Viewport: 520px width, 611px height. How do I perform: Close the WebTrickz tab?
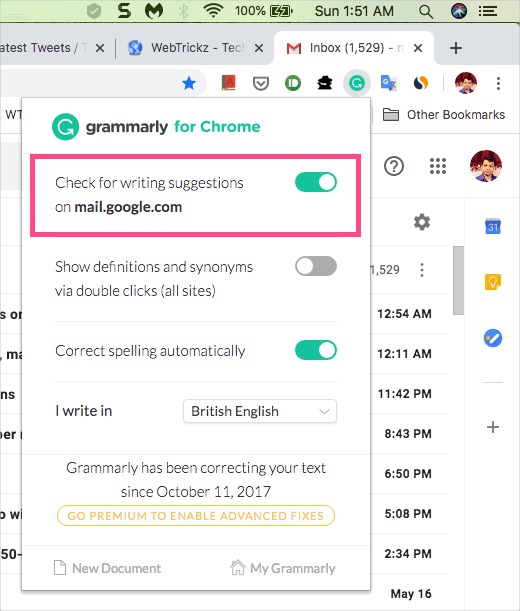pyautogui.click(x=259, y=48)
